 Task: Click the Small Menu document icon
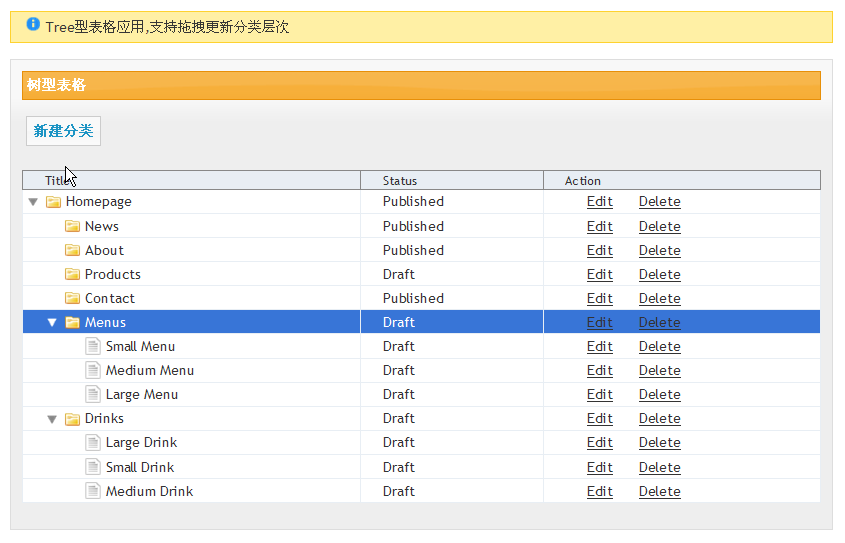(93, 346)
